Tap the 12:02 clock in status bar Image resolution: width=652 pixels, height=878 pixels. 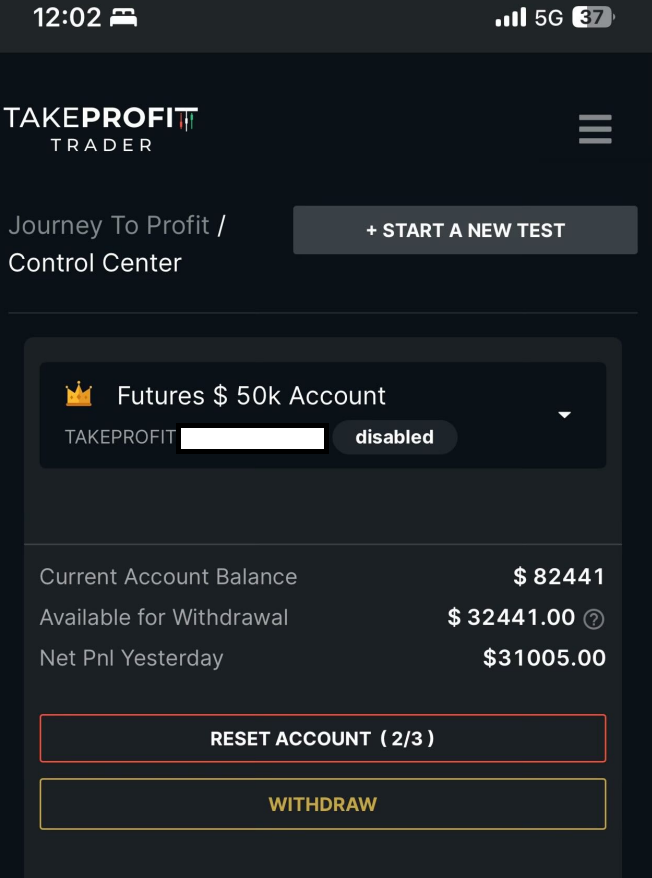[x=65, y=18]
